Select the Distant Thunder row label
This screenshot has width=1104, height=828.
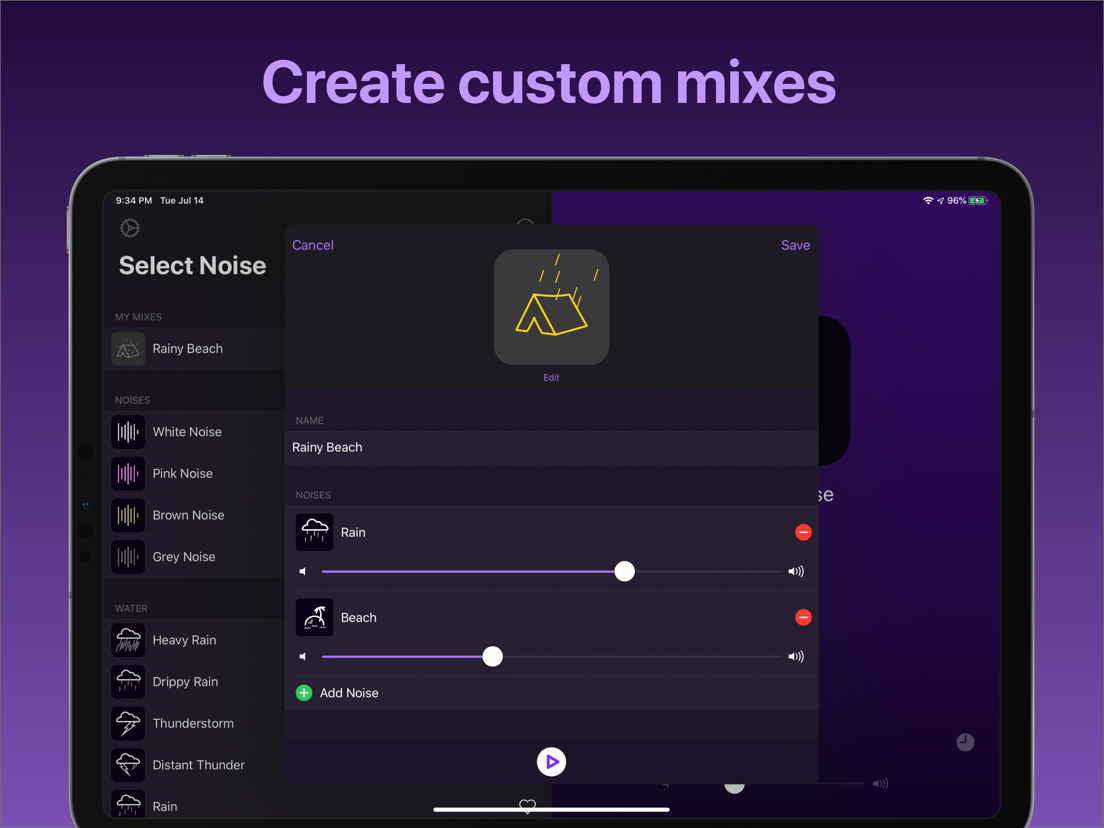(199, 765)
